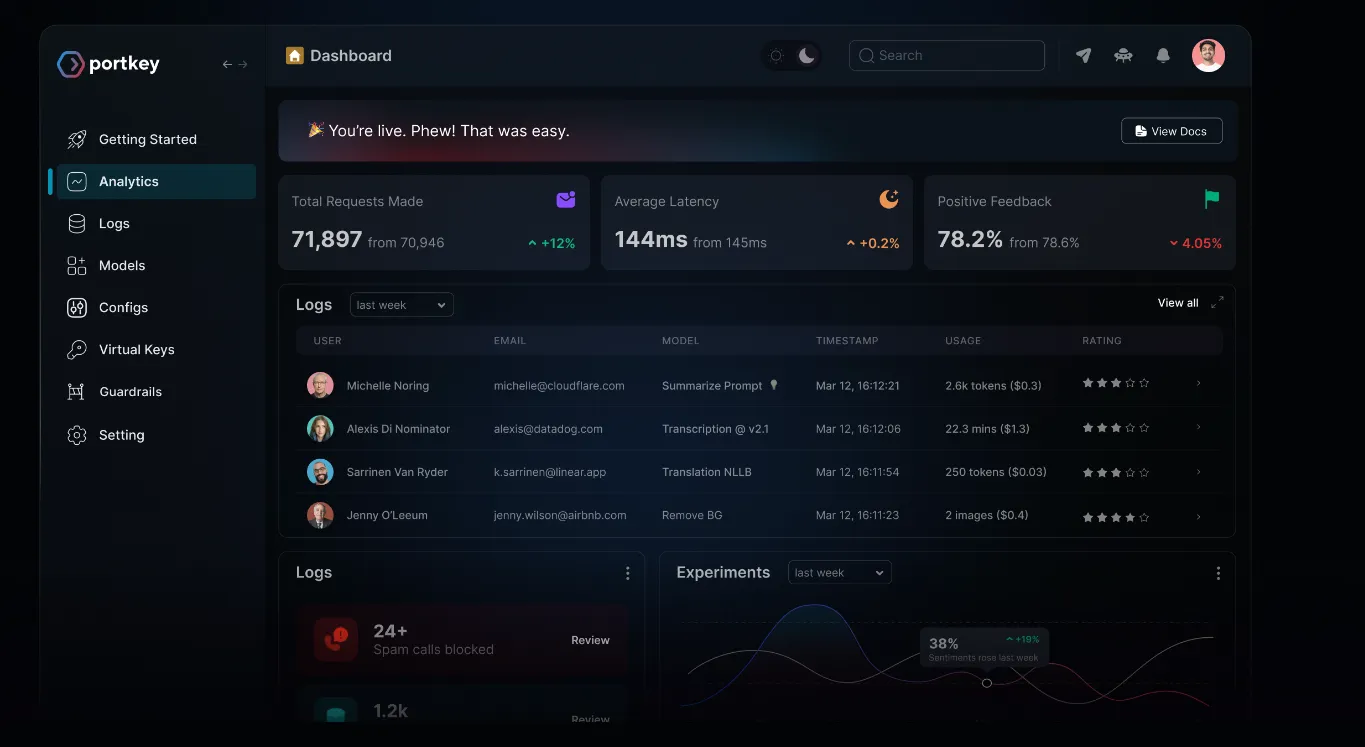
Task: Expand Michelle Noring's log entry chevron
Action: coord(1198,385)
